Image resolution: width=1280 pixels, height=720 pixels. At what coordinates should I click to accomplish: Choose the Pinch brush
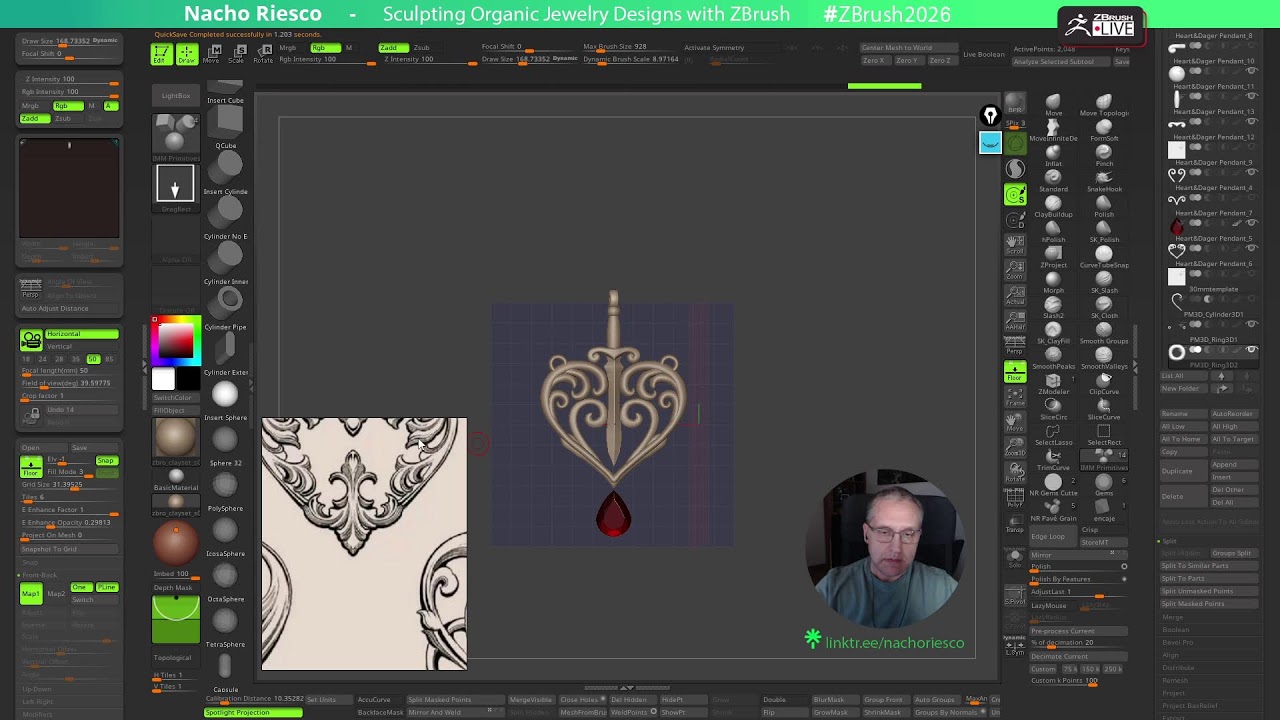pos(1104,155)
